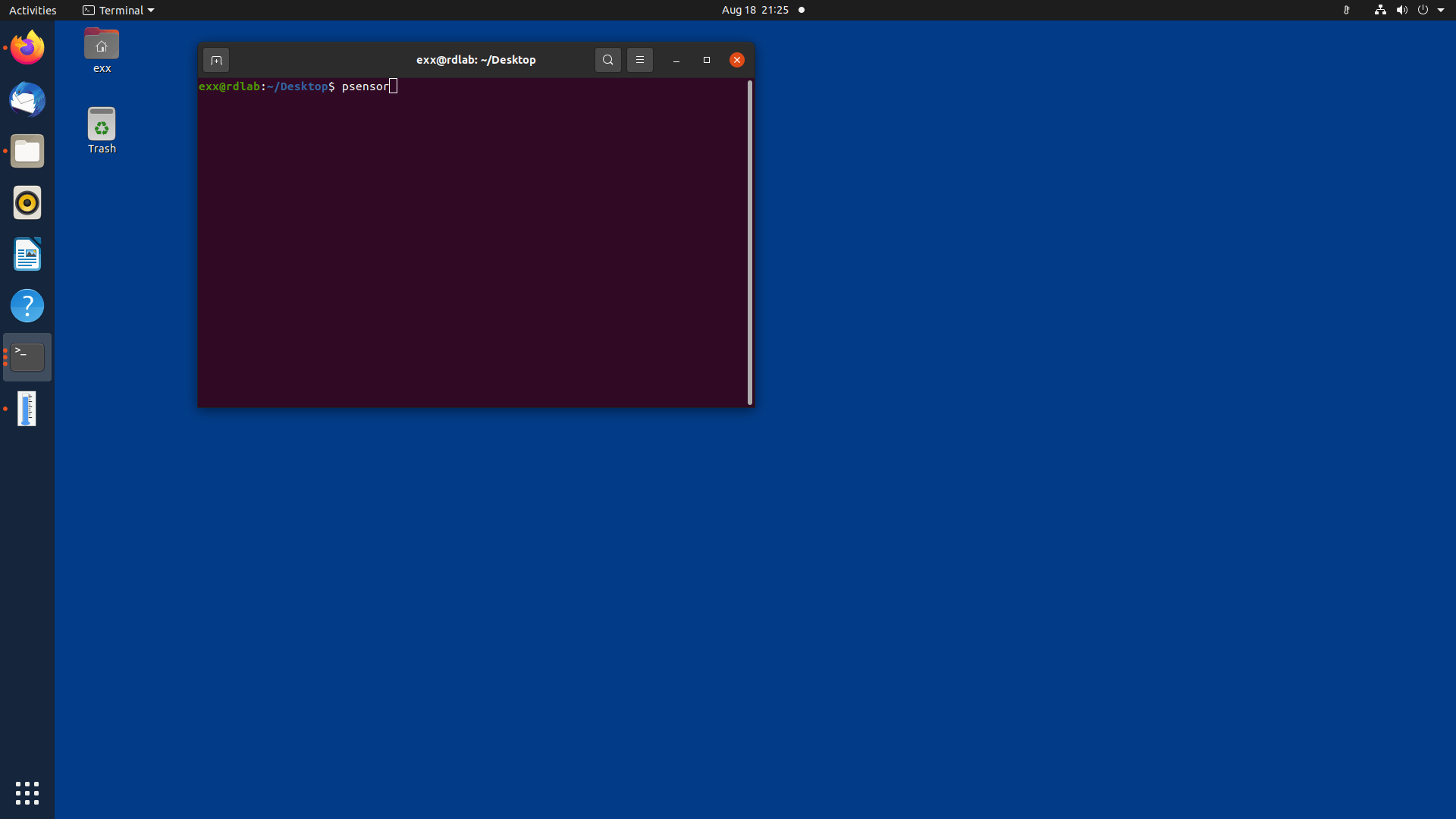Click the terminal vertical scrollbar
This screenshot has height=819, width=1456.
tap(749, 242)
